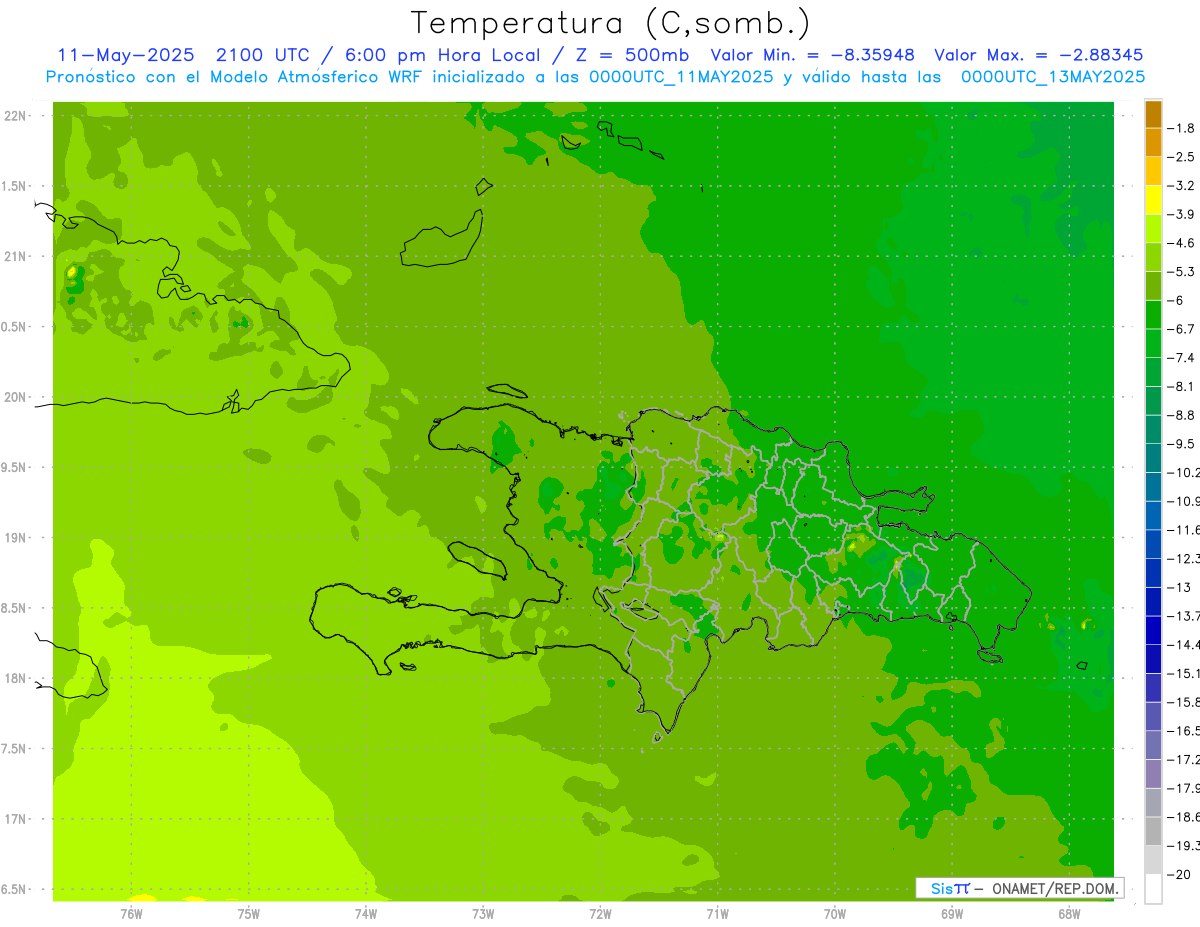This screenshot has height=927, width=1200.
Task: Click the "0000UTC_13MAY2025" valid-until time
Action: pos(1053,76)
